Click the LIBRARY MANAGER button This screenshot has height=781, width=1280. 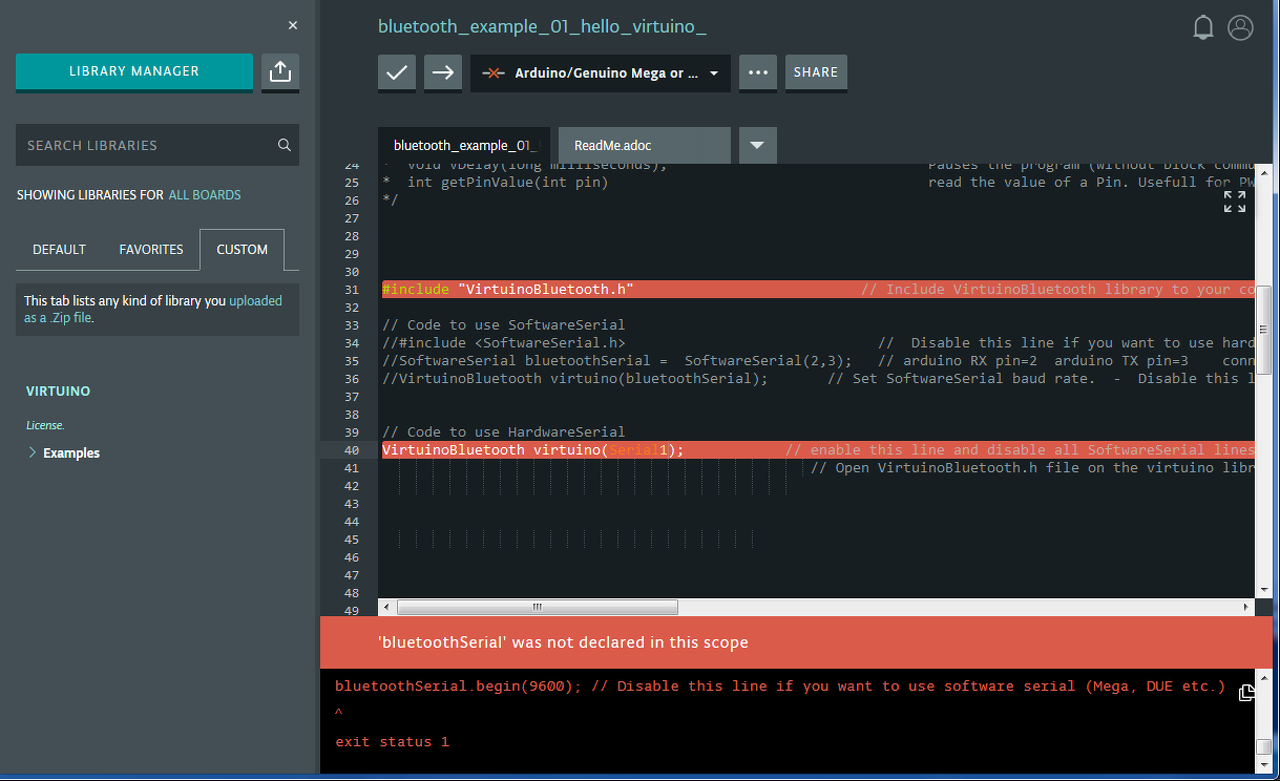click(134, 72)
